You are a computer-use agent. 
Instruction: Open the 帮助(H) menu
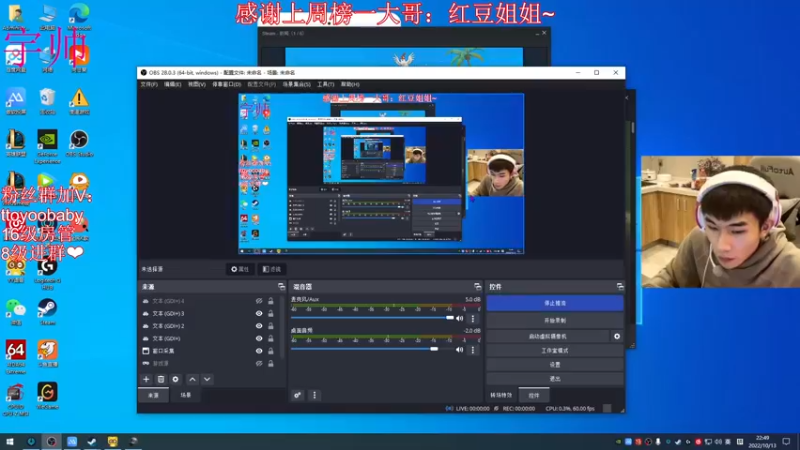[350, 84]
